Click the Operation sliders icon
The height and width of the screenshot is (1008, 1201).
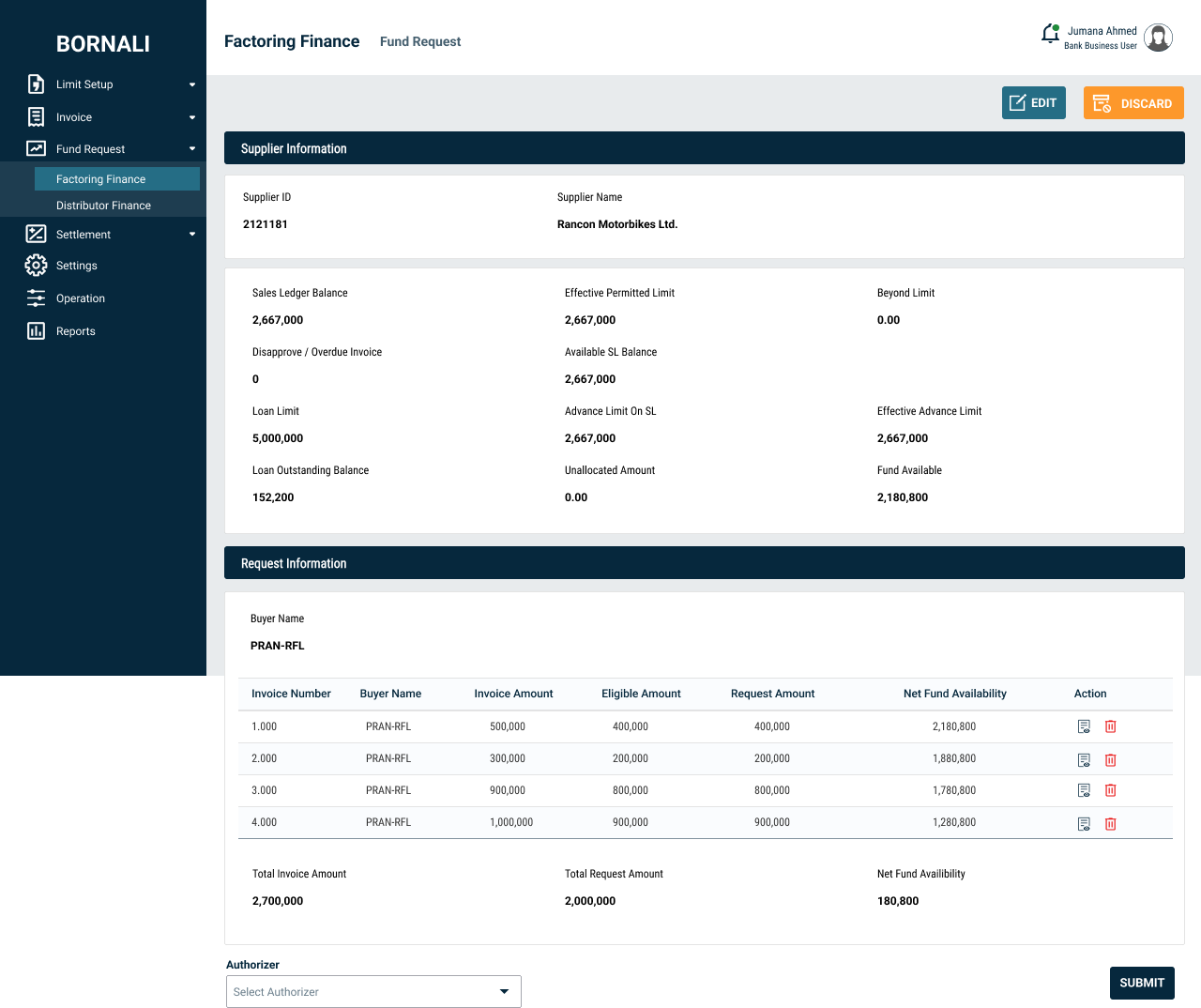pos(36,298)
